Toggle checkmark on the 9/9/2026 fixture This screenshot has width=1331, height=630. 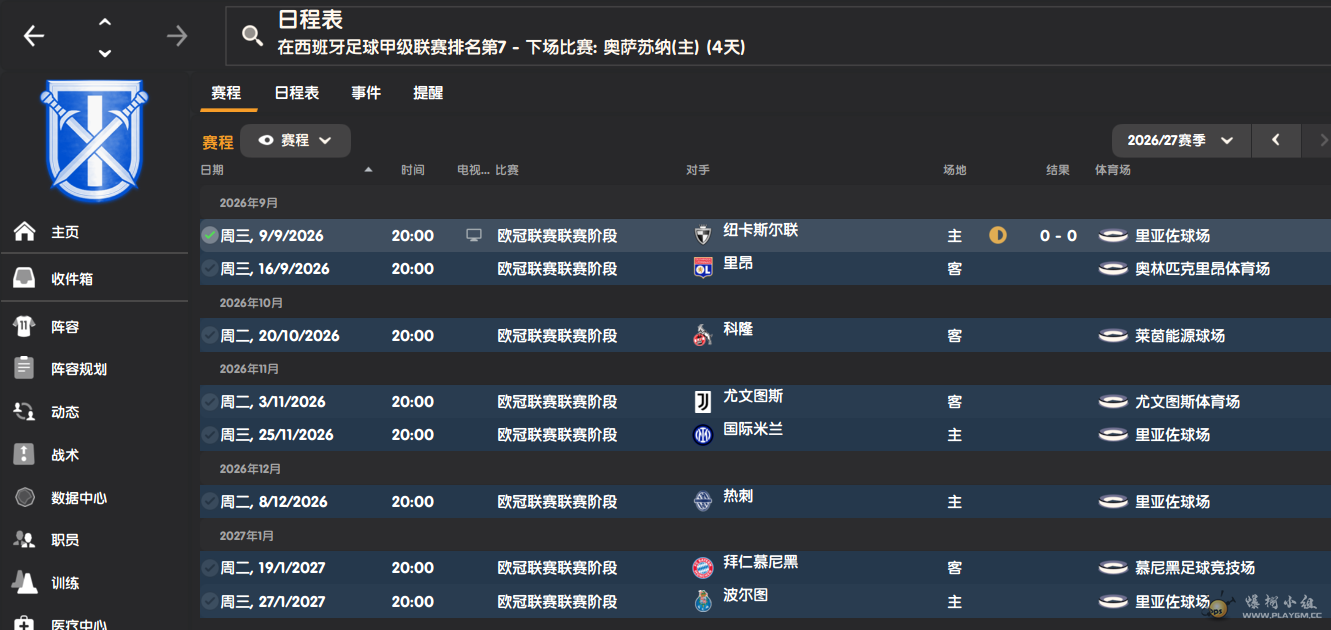click(210, 235)
